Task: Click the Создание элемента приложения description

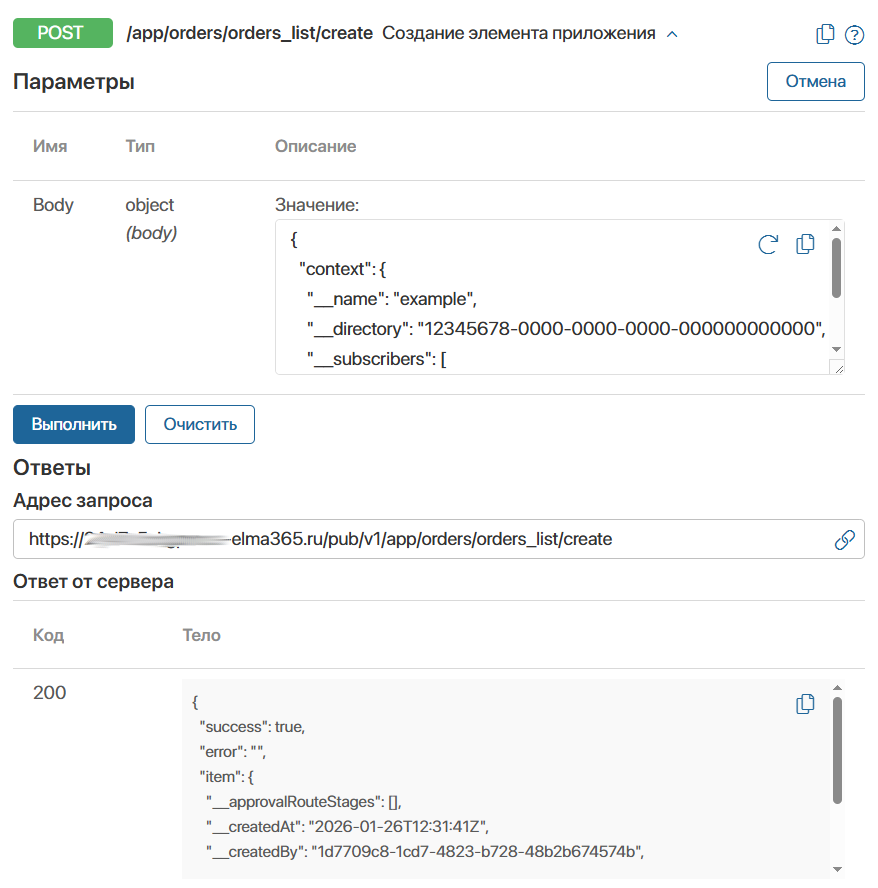Action: [519, 33]
